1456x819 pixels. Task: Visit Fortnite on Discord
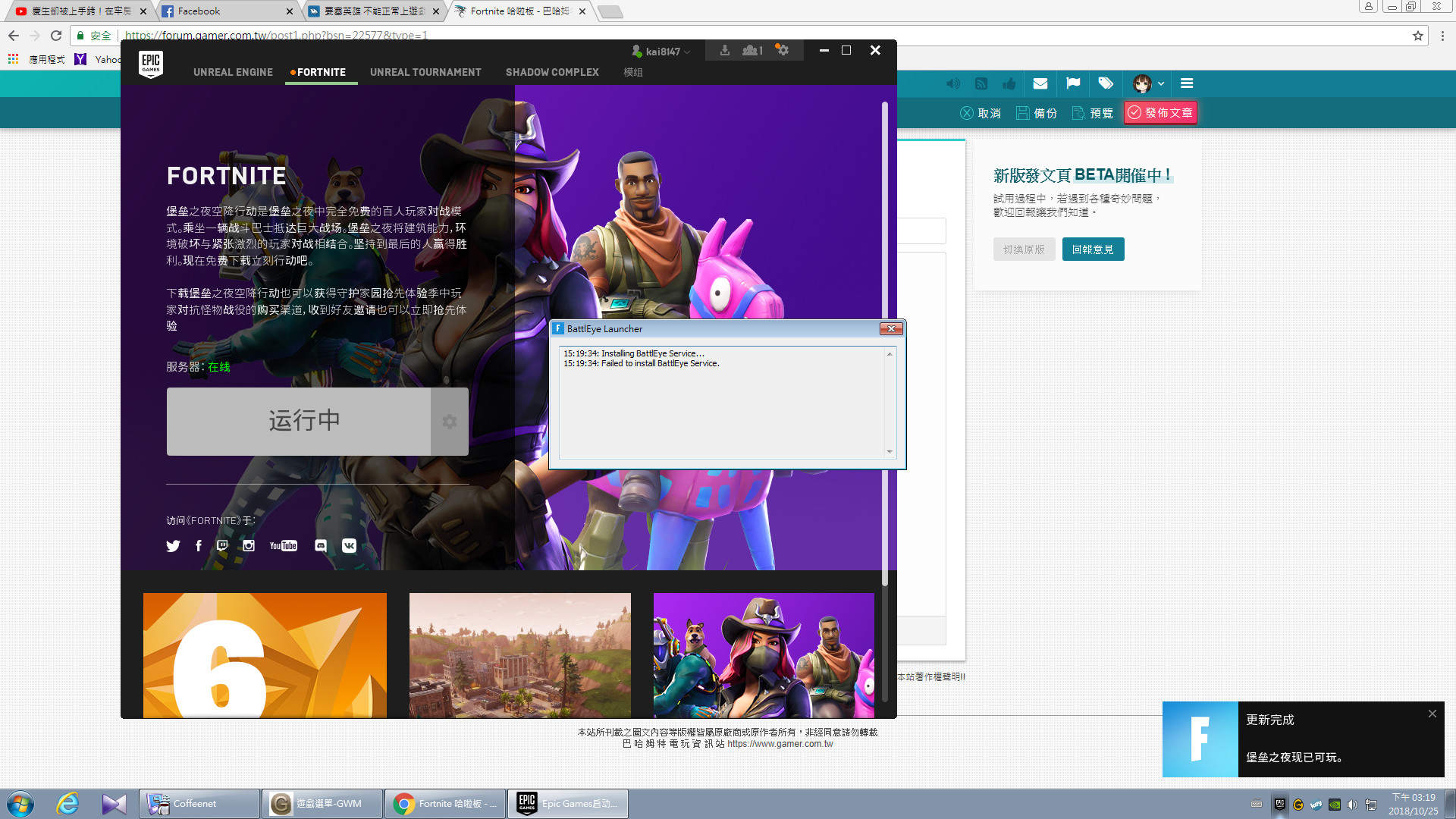point(321,546)
